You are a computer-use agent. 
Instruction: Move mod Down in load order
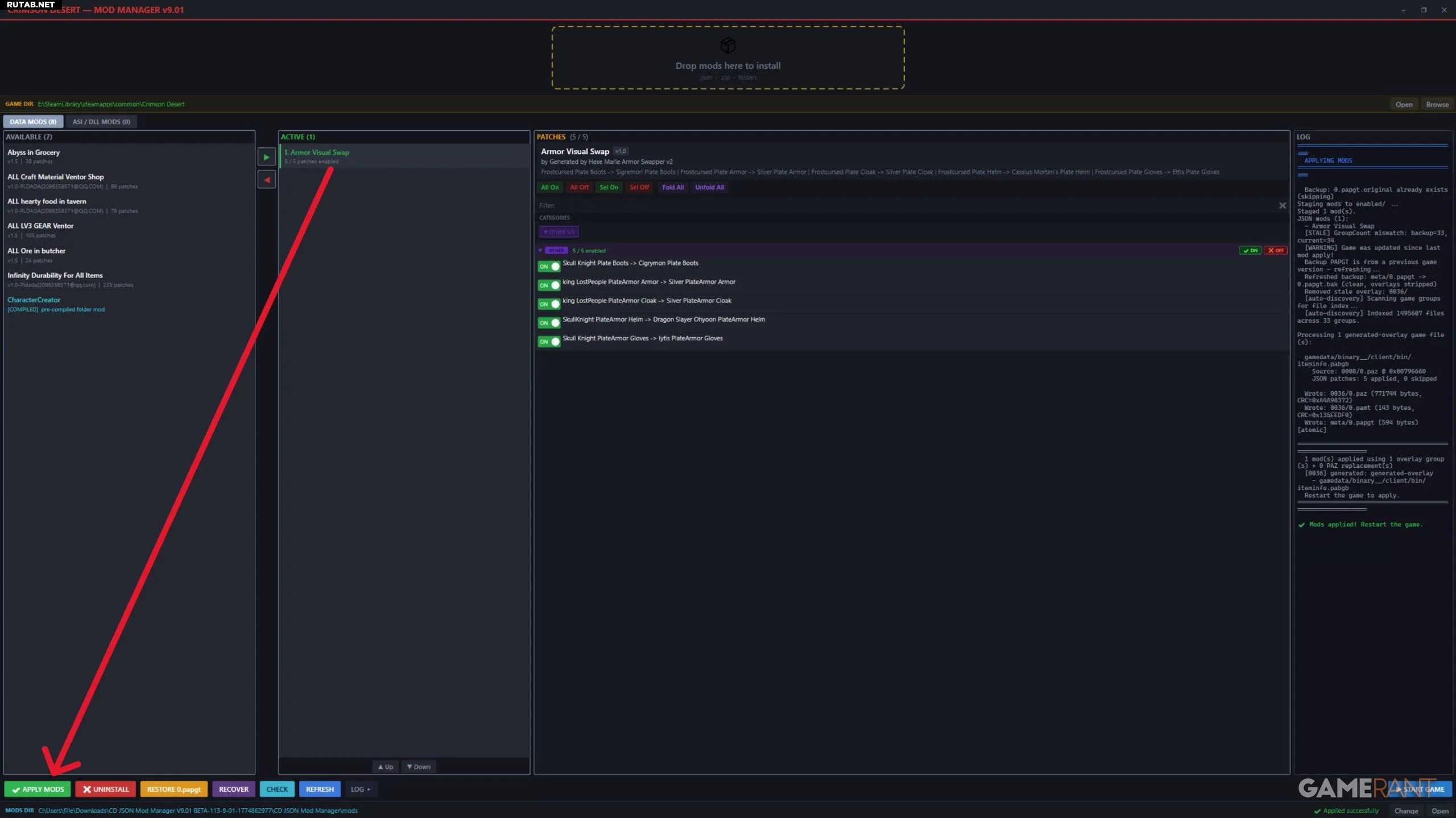click(x=419, y=767)
